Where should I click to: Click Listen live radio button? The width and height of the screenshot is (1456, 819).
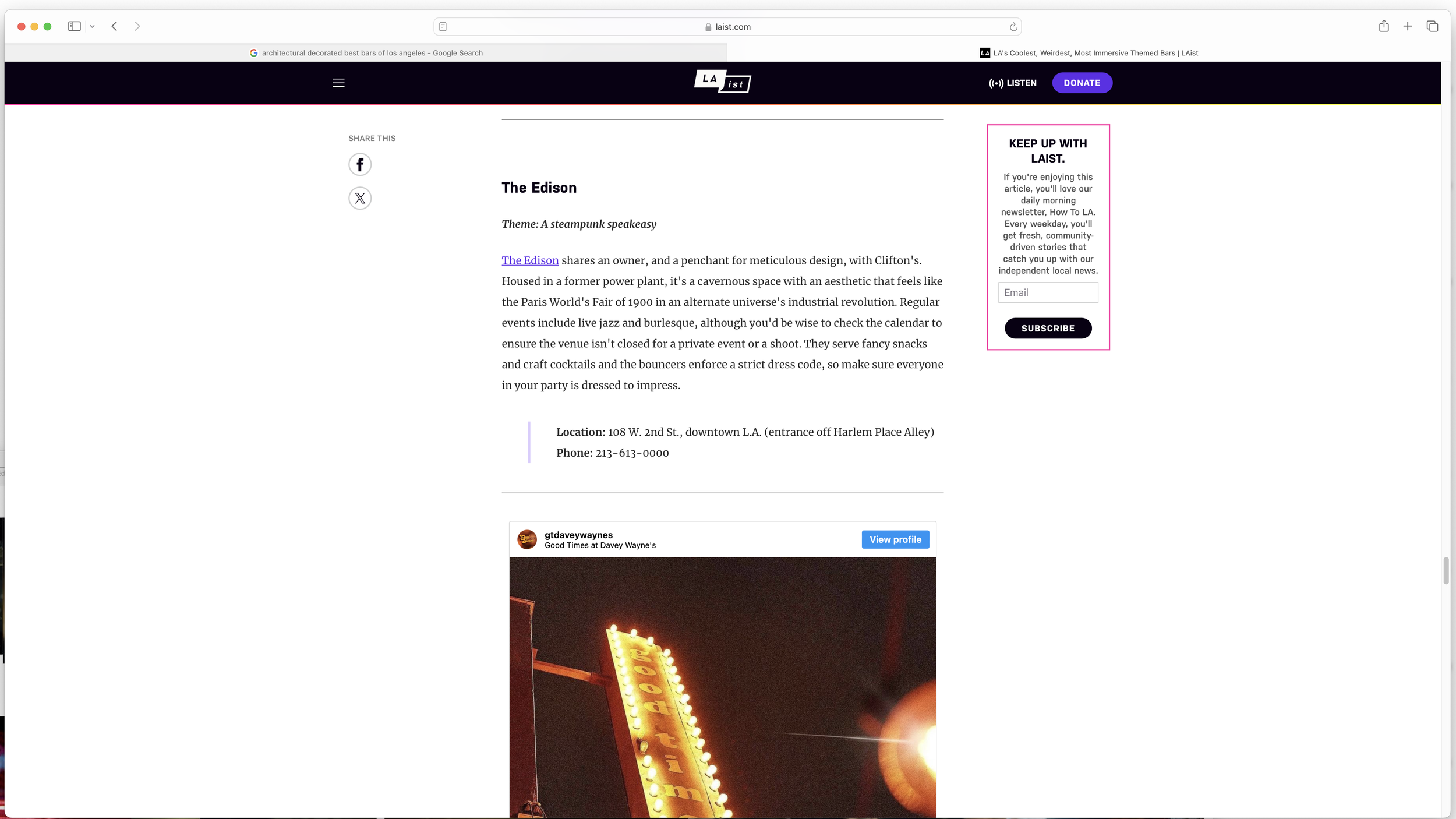coord(1013,83)
